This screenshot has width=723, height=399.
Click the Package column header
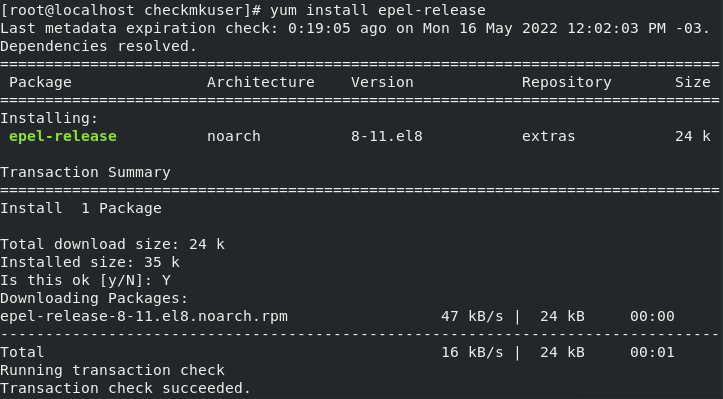tap(41, 82)
